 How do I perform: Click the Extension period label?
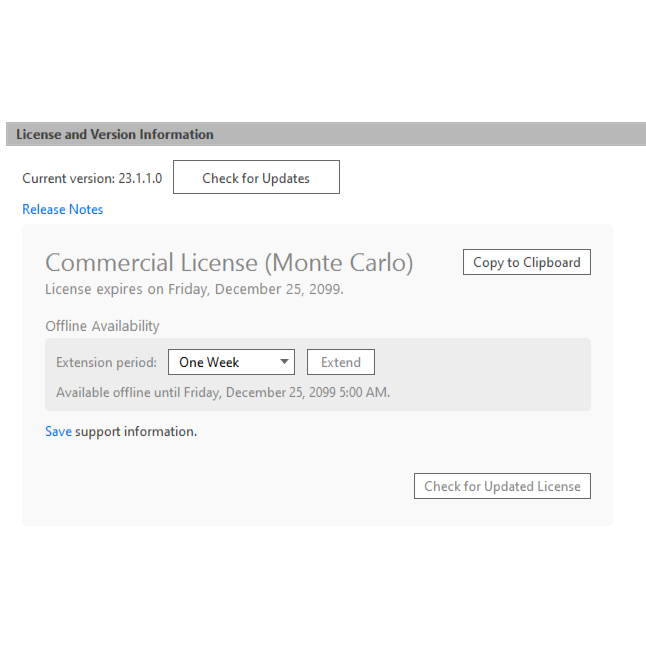106,363
